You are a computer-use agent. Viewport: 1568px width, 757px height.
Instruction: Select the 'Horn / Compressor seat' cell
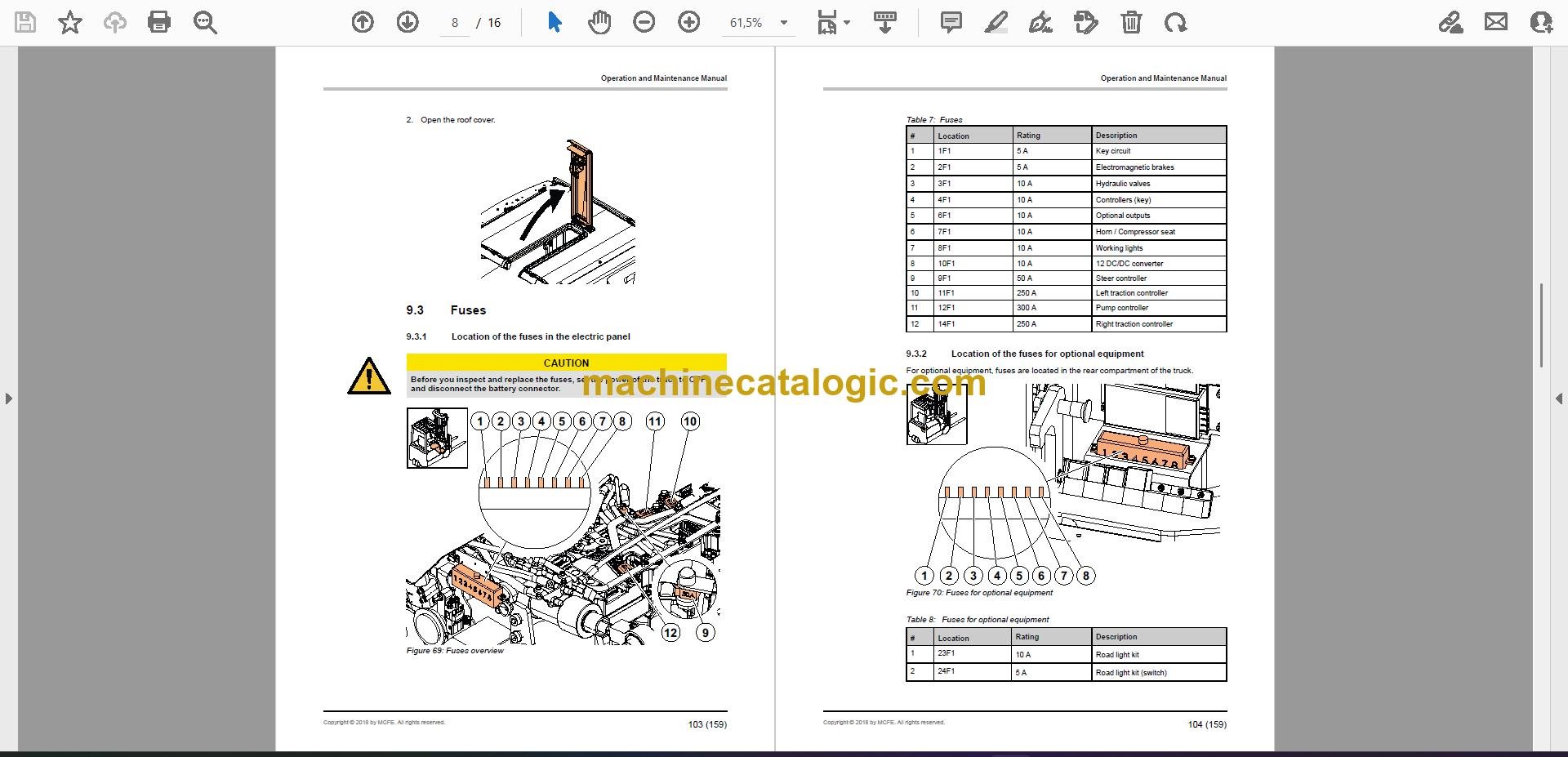[x=1159, y=232]
